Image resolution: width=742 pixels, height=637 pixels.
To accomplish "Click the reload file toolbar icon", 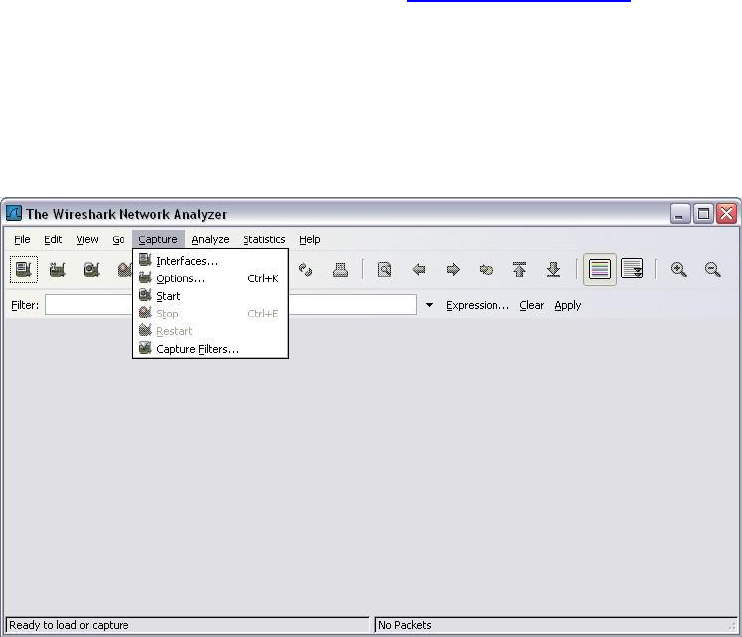I will coord(306,270).
